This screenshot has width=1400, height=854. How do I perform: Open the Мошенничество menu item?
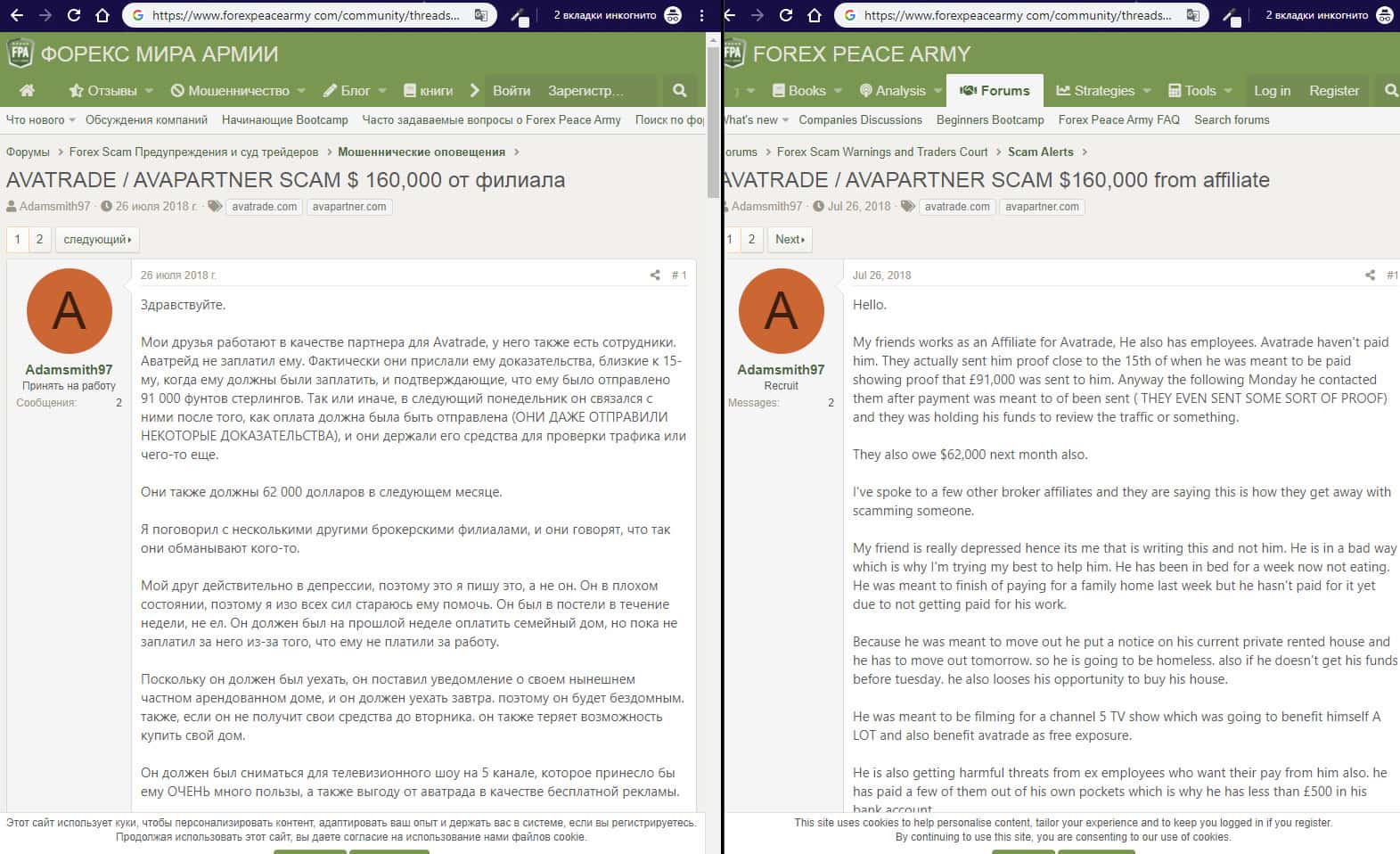tap(230, 91)
